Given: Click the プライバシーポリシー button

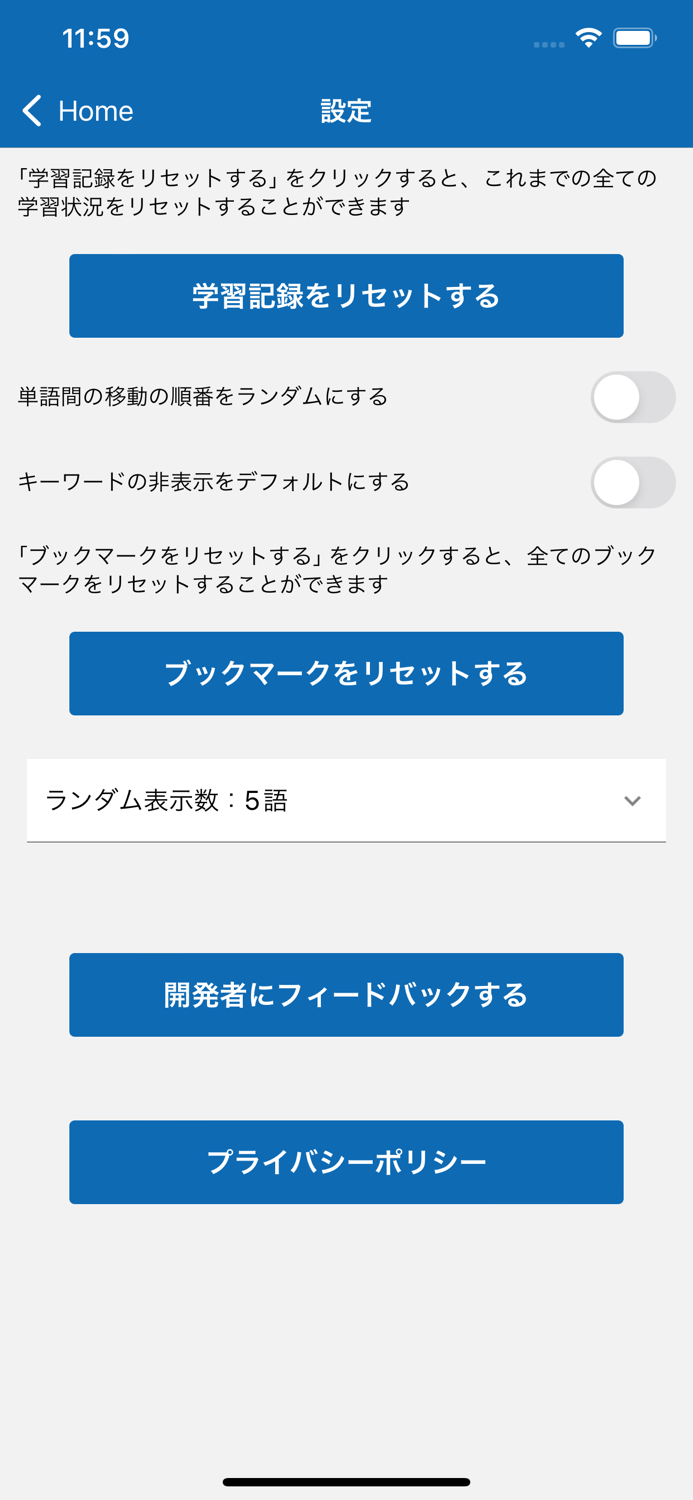Looking at the screenshot, I should click(346, 1162).
